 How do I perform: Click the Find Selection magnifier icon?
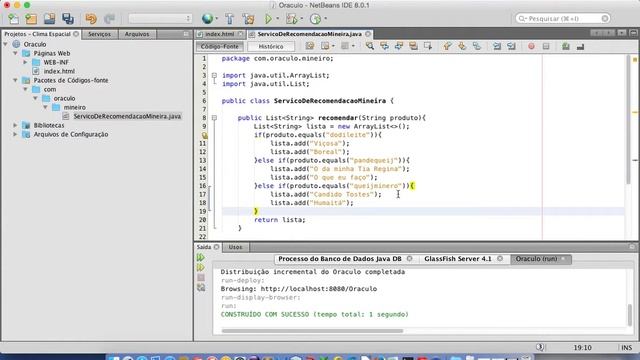(x=369, y=47)
